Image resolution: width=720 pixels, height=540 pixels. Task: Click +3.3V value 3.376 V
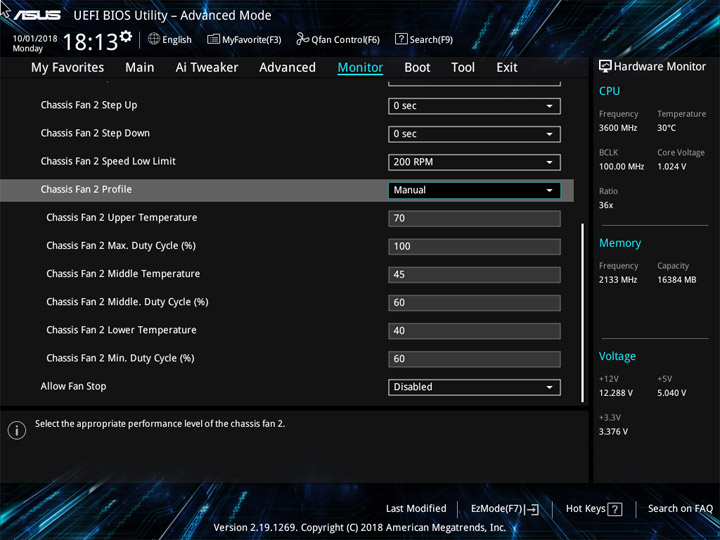pyautogui.click(x=613, y=432)
